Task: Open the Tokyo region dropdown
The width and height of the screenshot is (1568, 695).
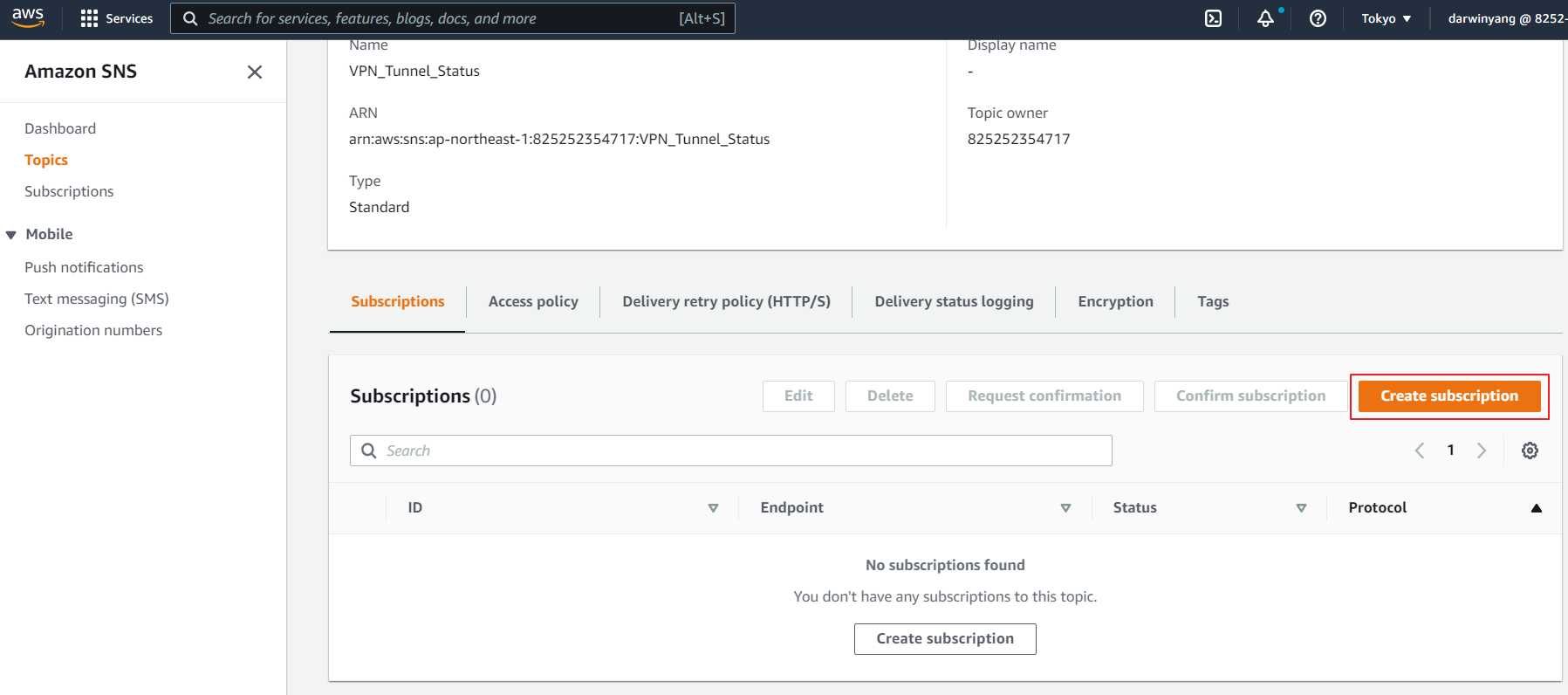Action: (x=1386, y=18)
